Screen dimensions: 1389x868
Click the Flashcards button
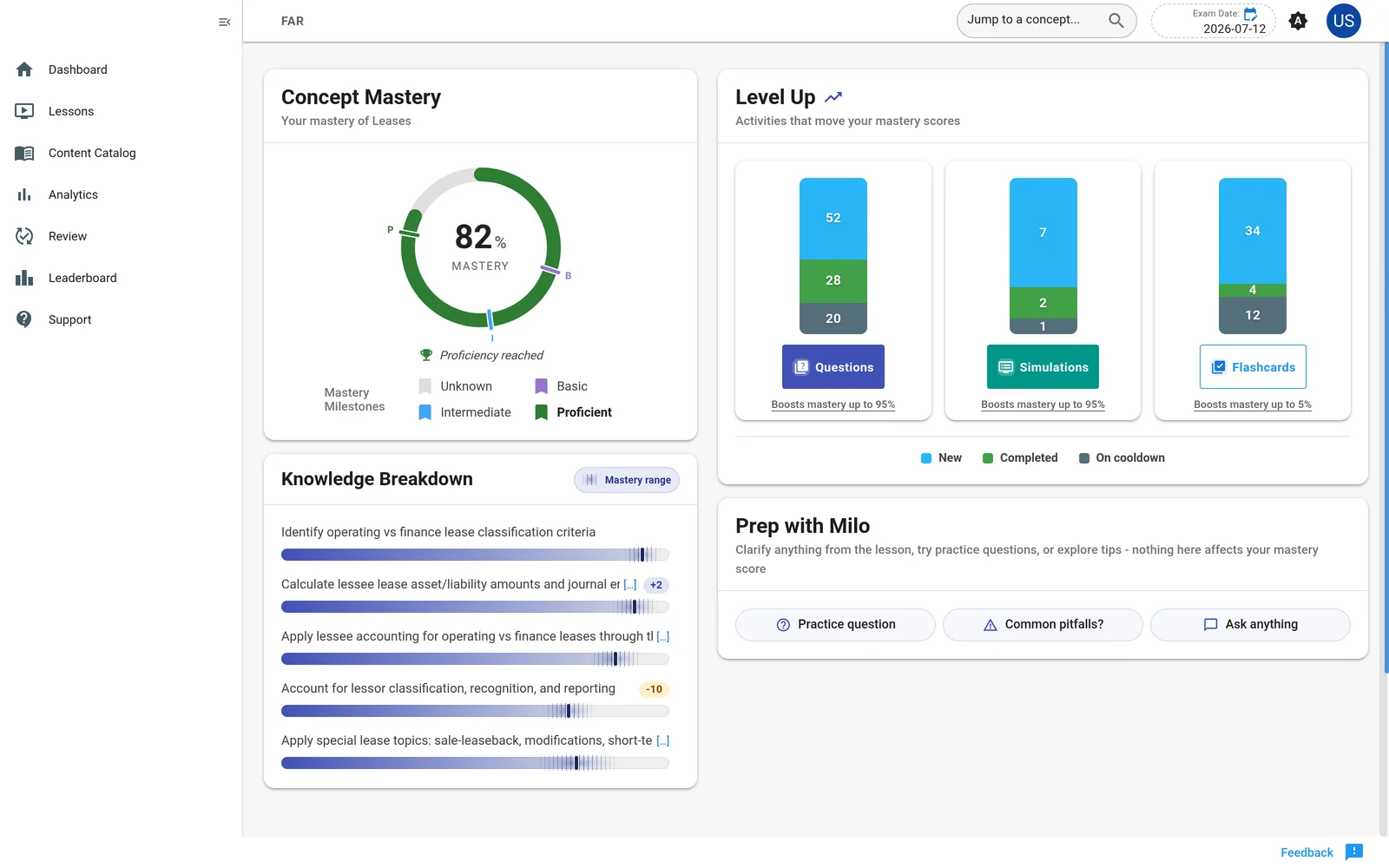click(x=1253, y=366)
